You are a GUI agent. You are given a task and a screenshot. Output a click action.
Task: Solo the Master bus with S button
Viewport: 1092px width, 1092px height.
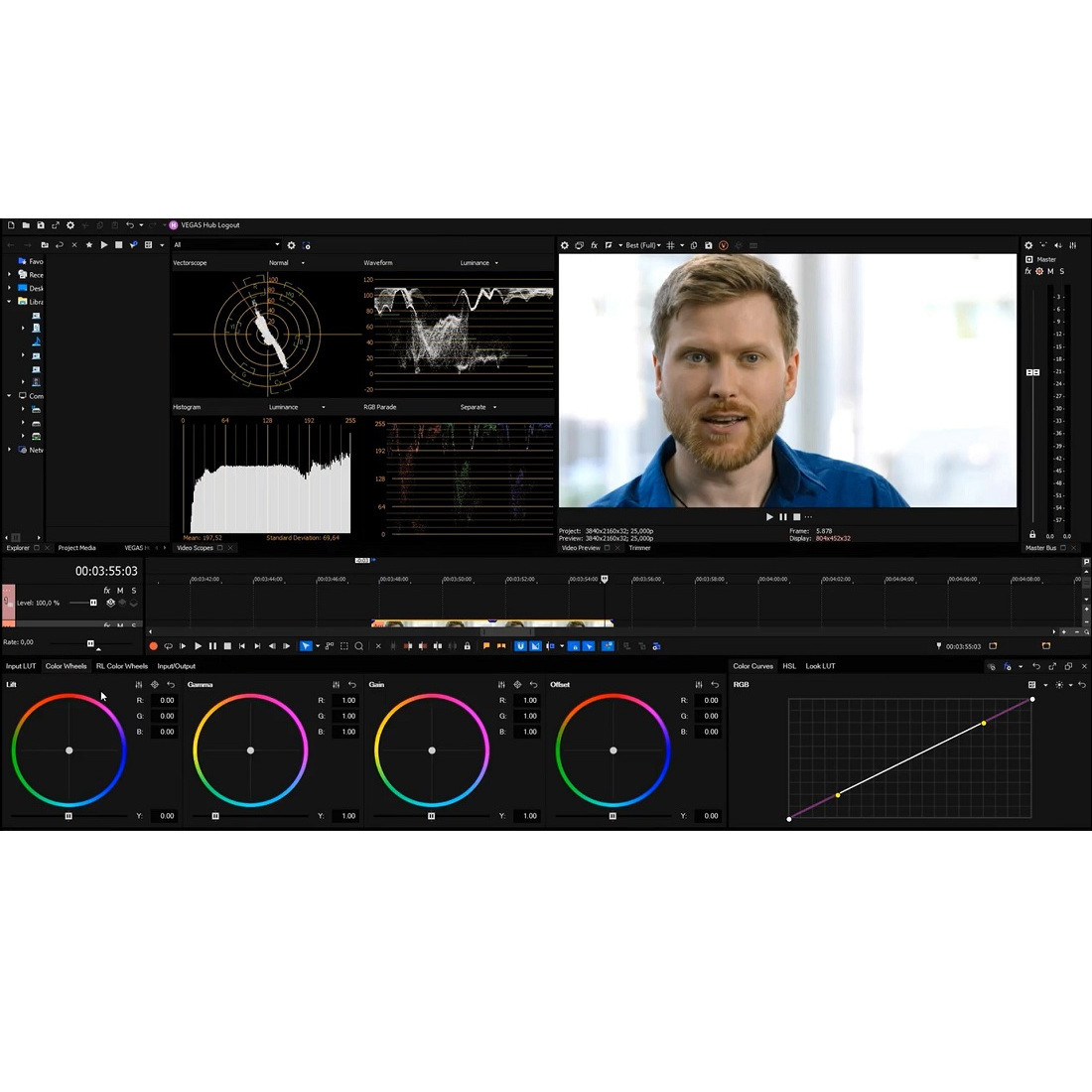click(1062, 271)
